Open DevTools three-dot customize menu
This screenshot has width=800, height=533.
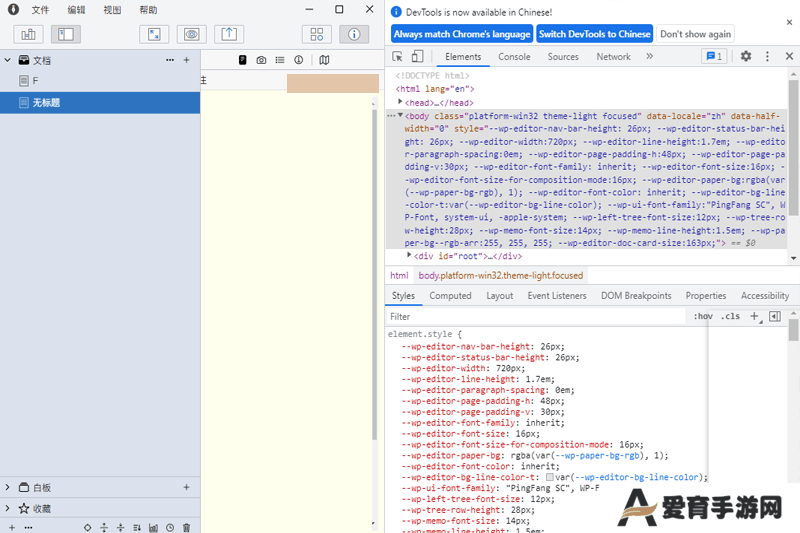(x=767, y=56)
